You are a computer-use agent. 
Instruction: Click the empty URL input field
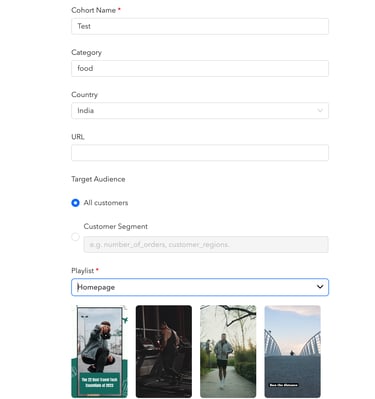pos(200,153)
